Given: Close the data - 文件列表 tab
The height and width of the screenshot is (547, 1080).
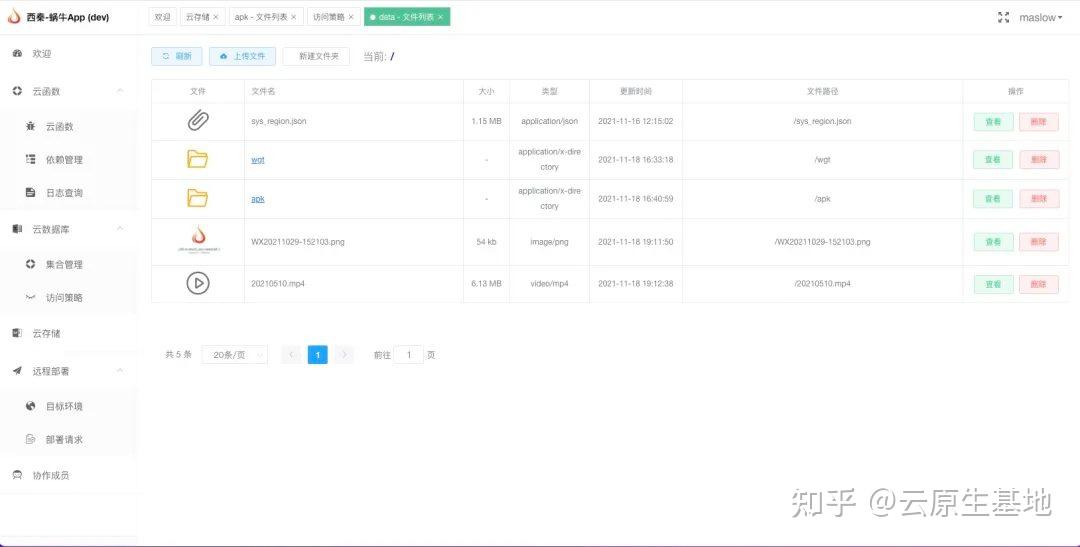Looking at the screenshot, I should [x=441, y=17].
